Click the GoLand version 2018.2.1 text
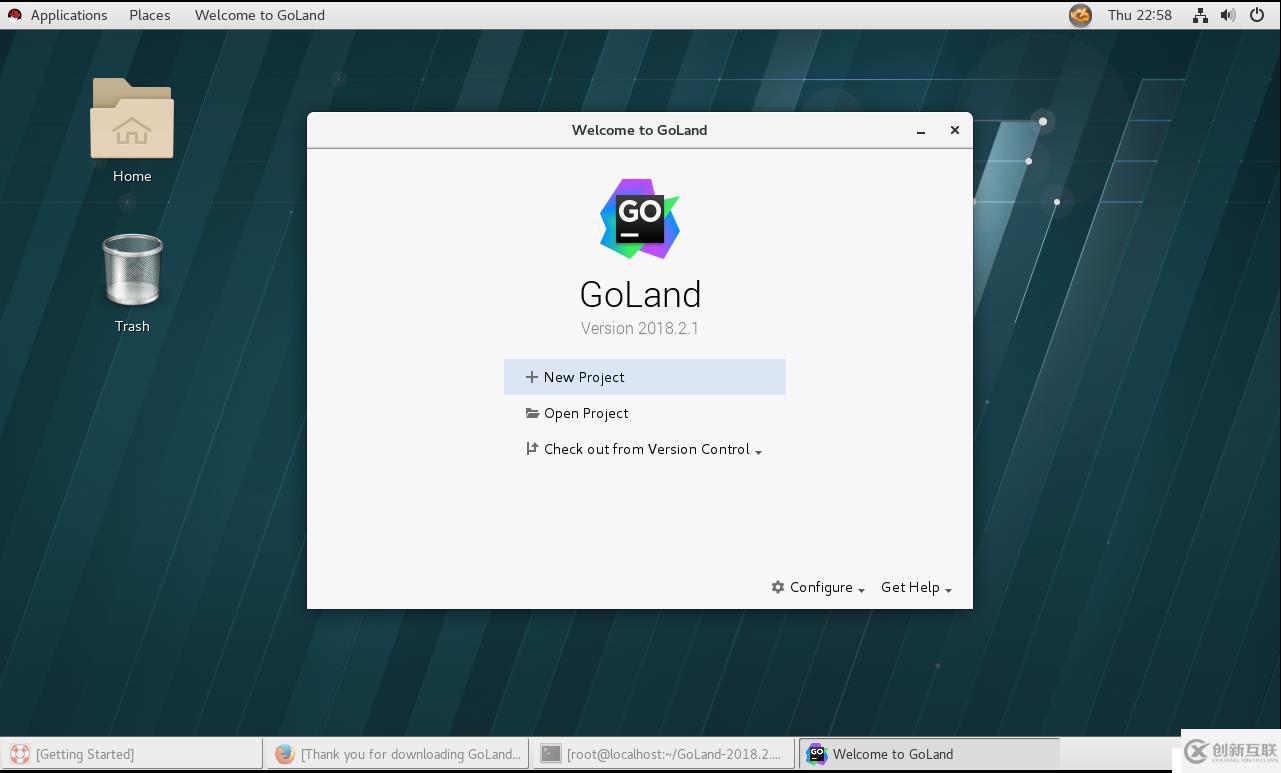Image resolution: width=1281 pixels, height=773 pixels. coord(640,328)
